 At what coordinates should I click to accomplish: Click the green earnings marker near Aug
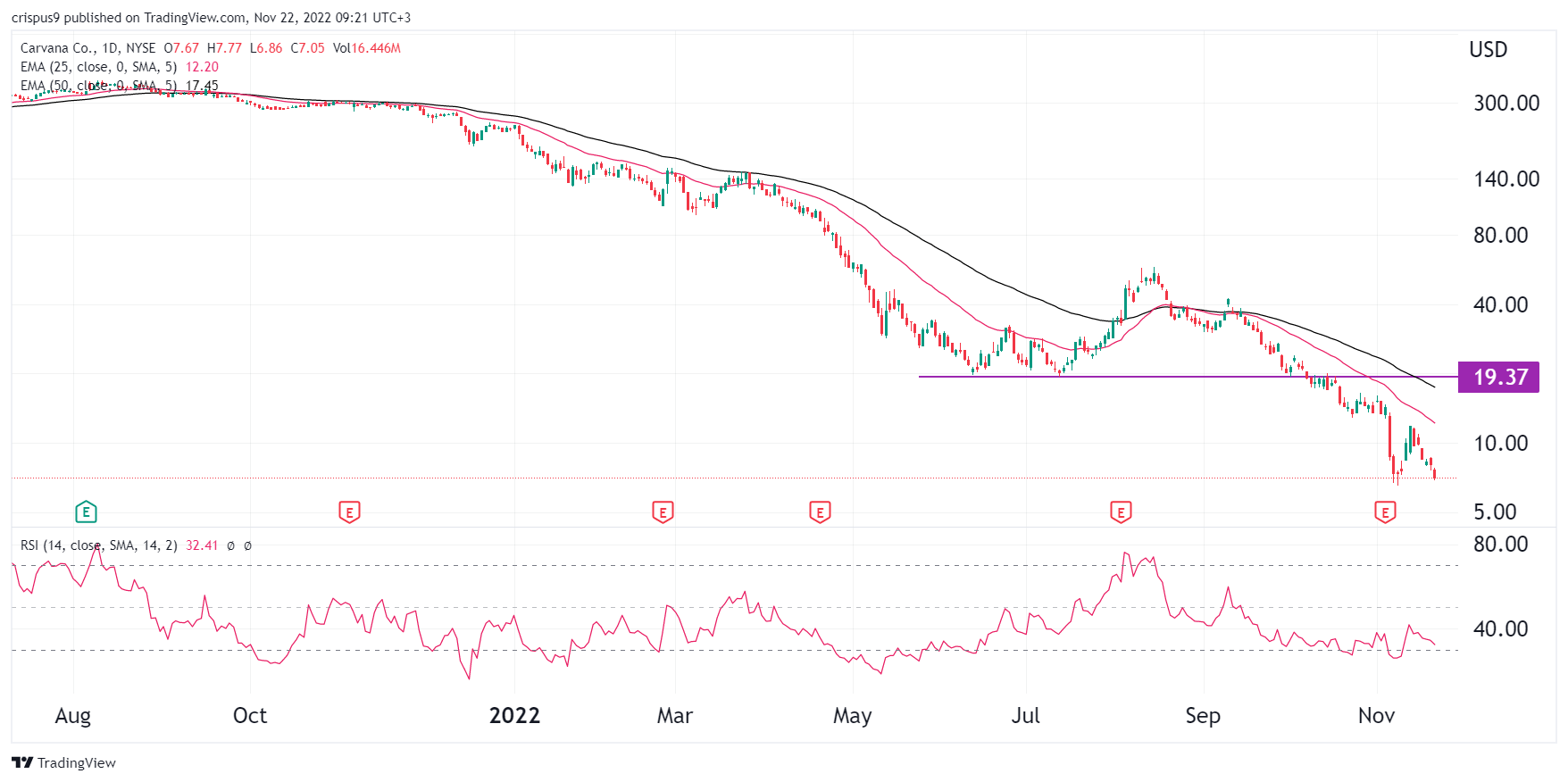[x=86, y=512]
